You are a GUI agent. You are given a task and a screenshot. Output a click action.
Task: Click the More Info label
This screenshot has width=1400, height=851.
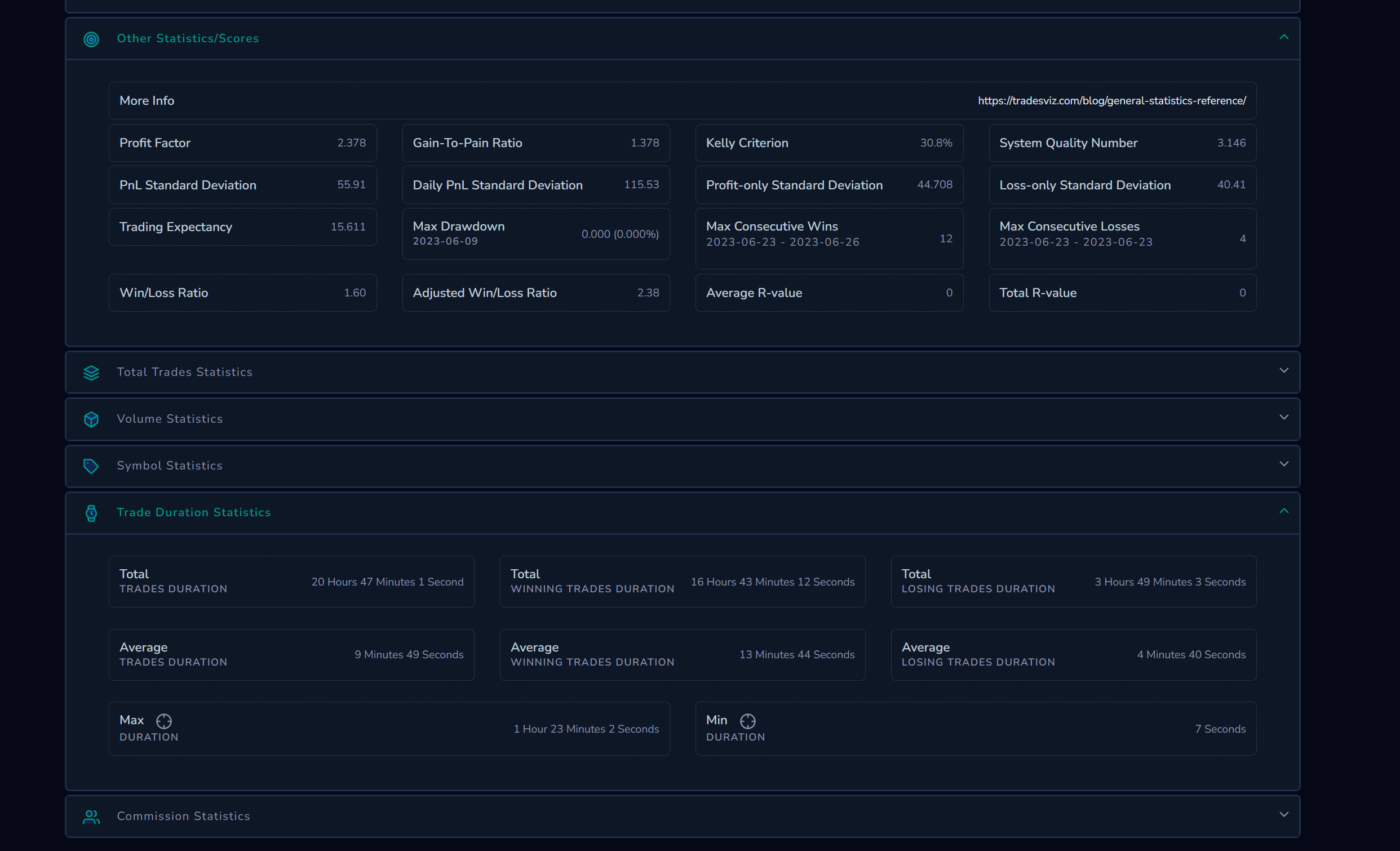(147, 100)
